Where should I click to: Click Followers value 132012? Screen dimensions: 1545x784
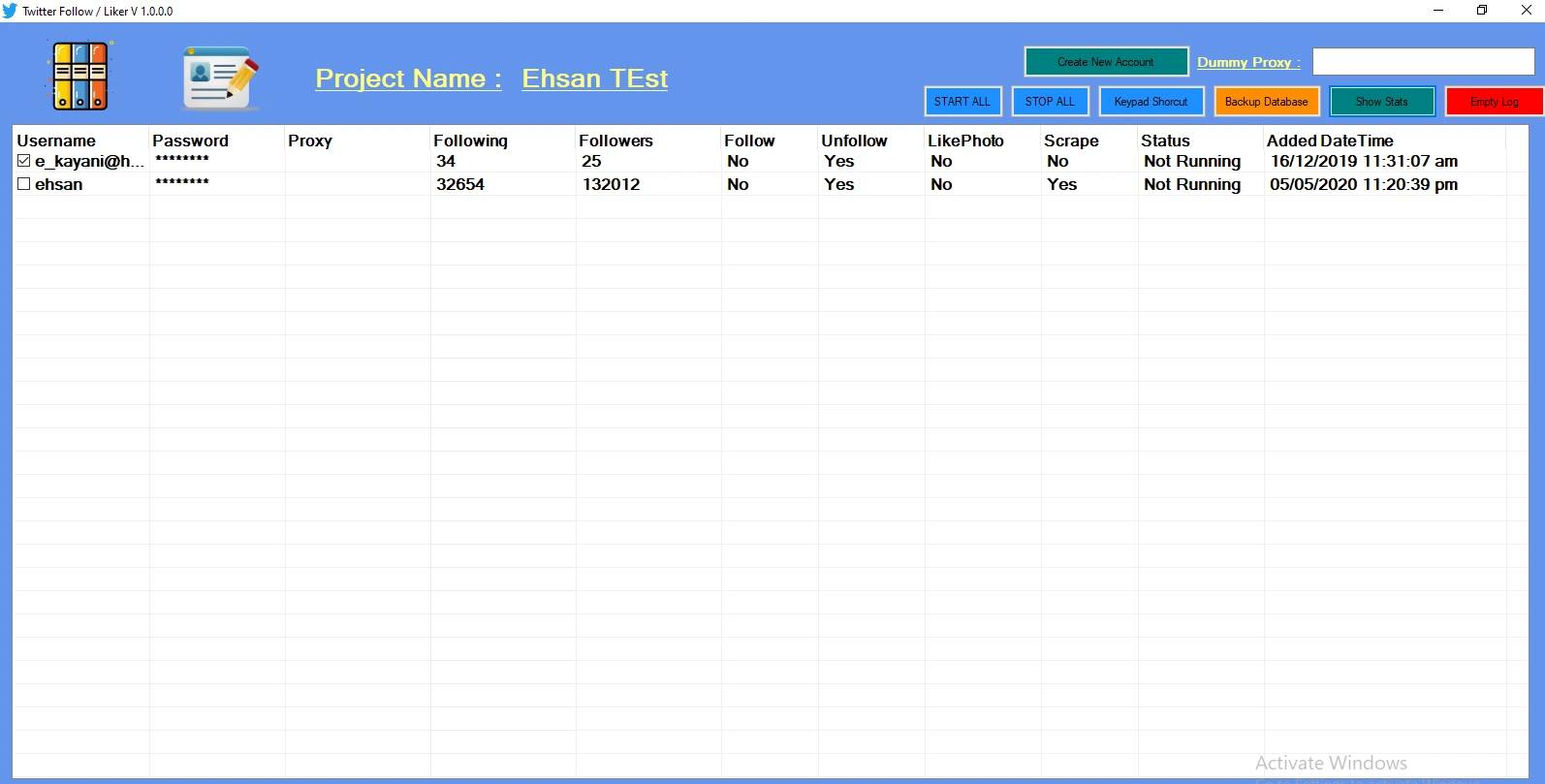611,184
